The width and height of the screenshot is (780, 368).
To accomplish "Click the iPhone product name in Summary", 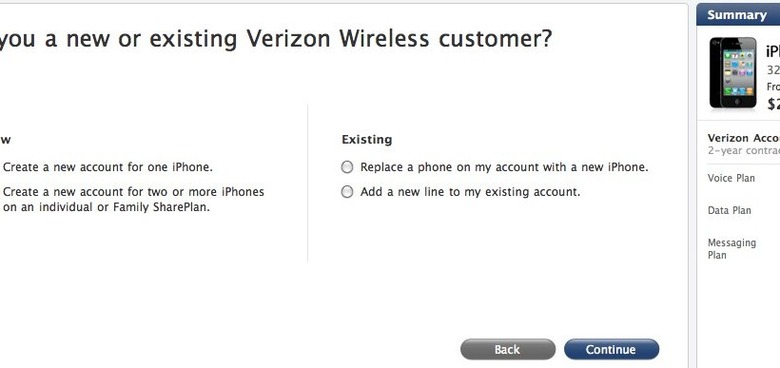I will pos(773,52).
